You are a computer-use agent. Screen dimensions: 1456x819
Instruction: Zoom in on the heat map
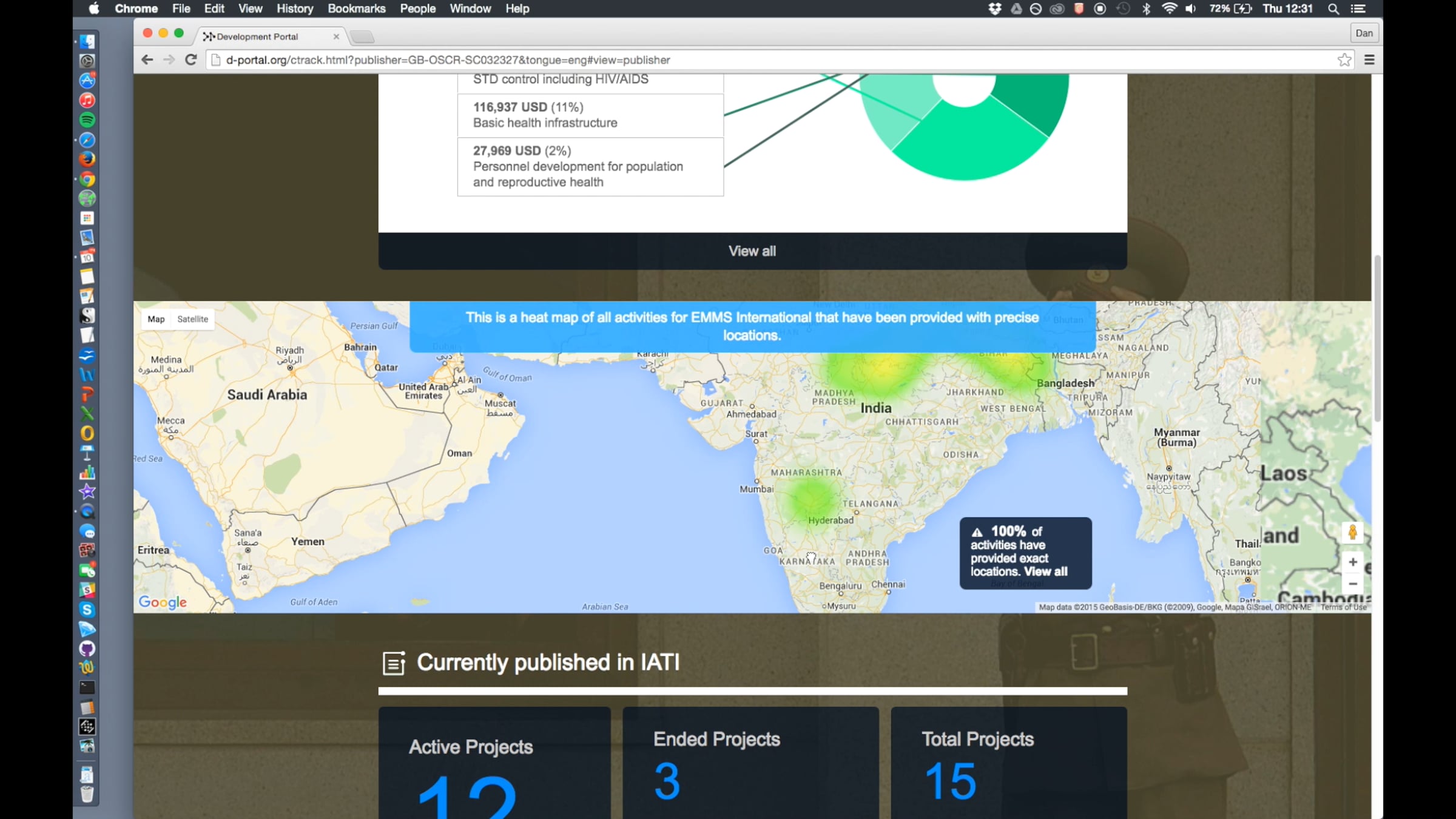(1353, 562)
